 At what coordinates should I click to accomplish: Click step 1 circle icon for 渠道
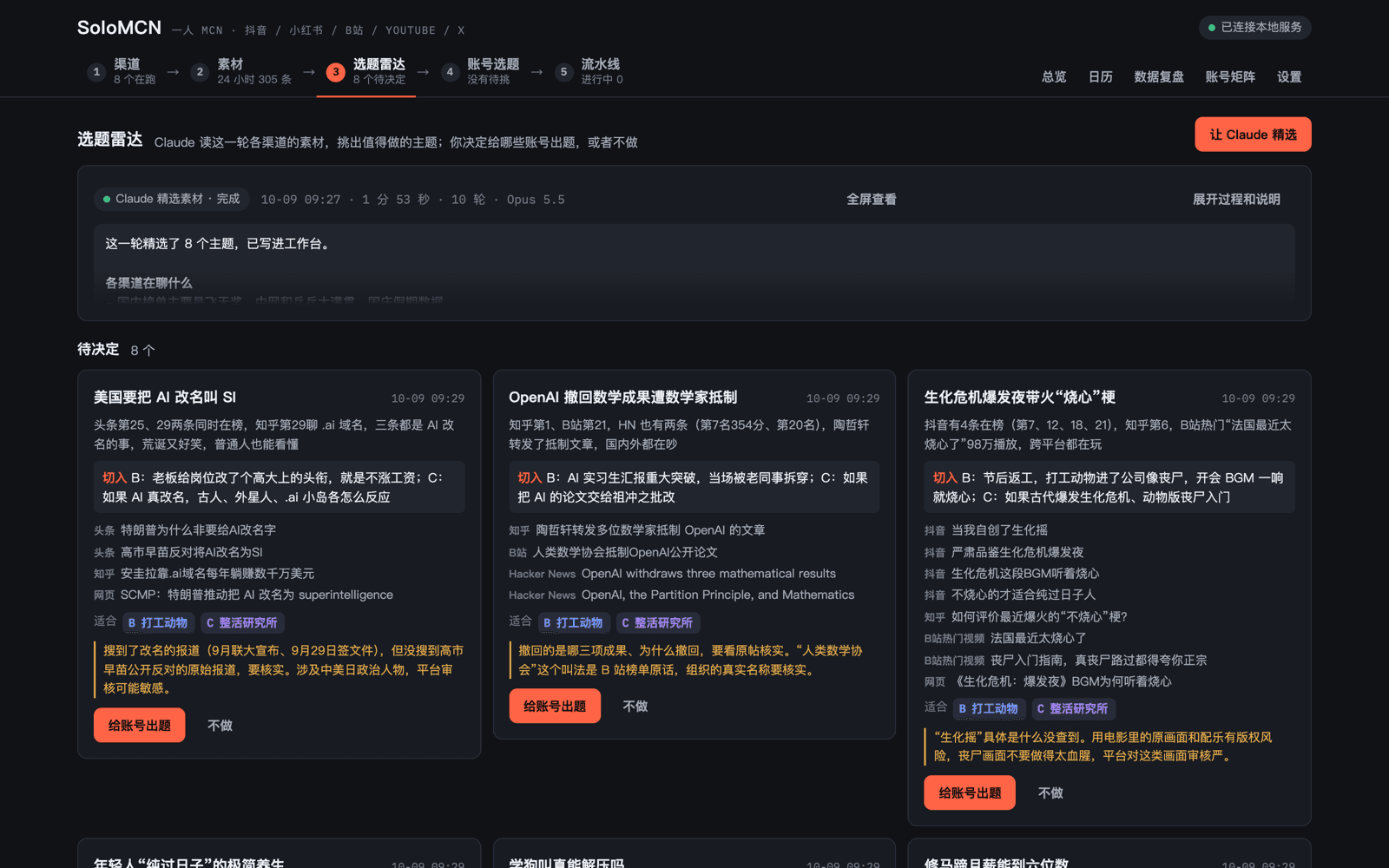(96, 72)
